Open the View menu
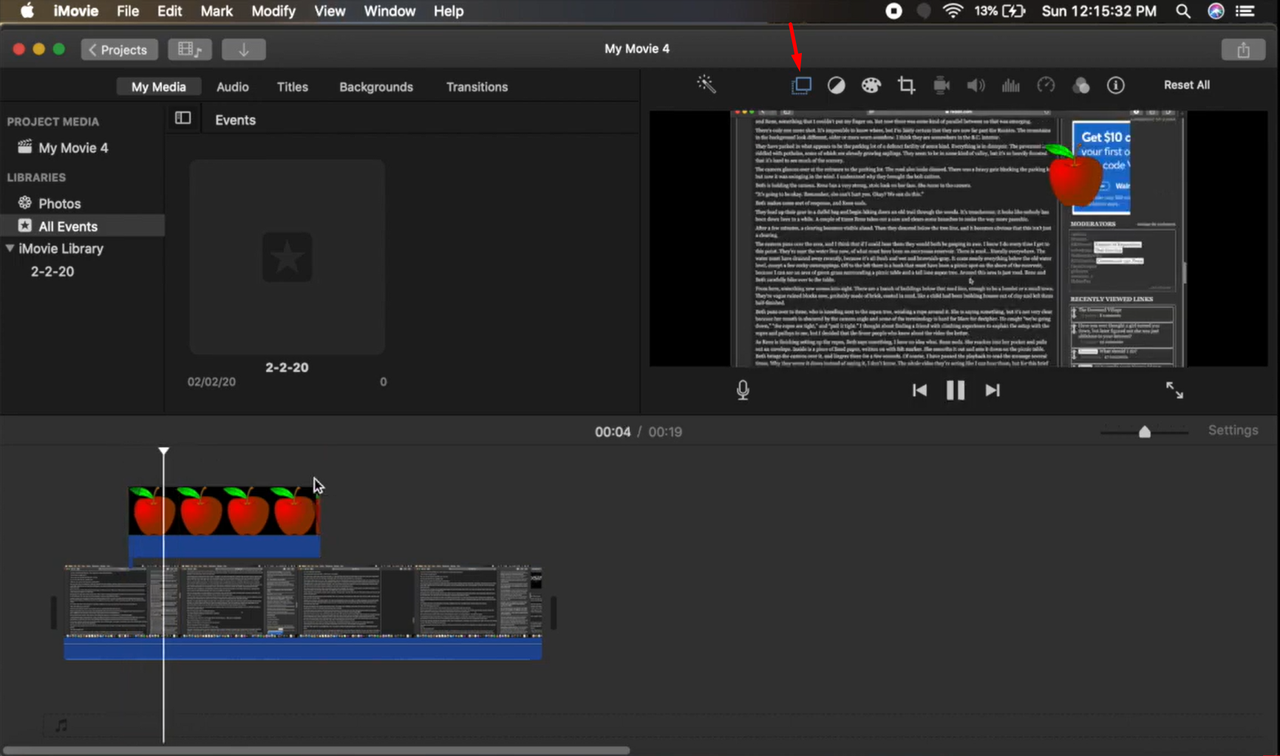The height and width of the screenshot is (756, 1280). click(x=330, y=11)
